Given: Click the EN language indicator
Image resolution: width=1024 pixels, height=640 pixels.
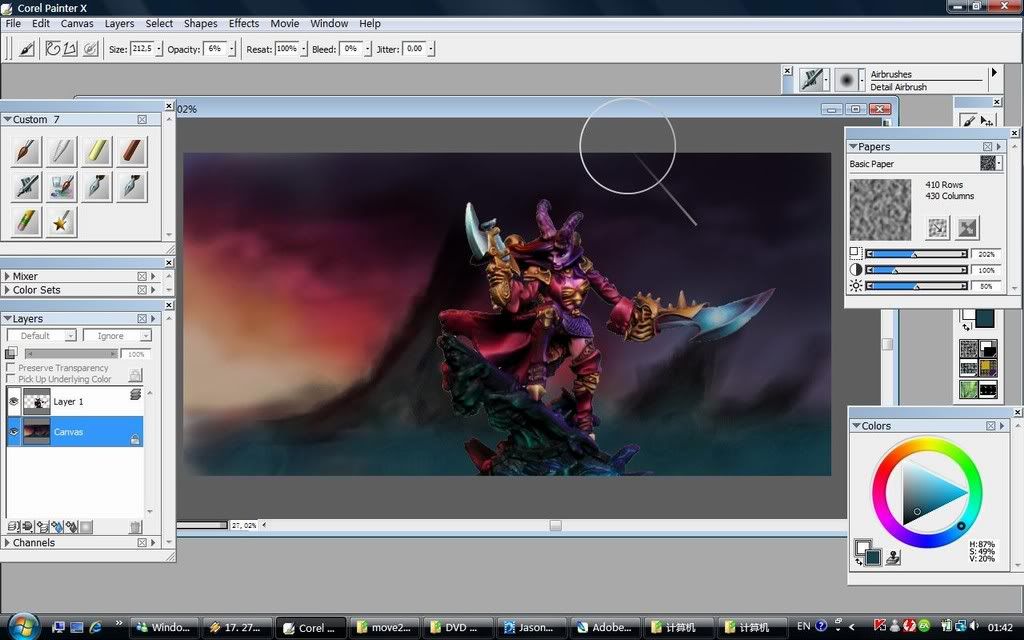Looking at the screenshot, I should pyautogui.click(x=803, y=626).
